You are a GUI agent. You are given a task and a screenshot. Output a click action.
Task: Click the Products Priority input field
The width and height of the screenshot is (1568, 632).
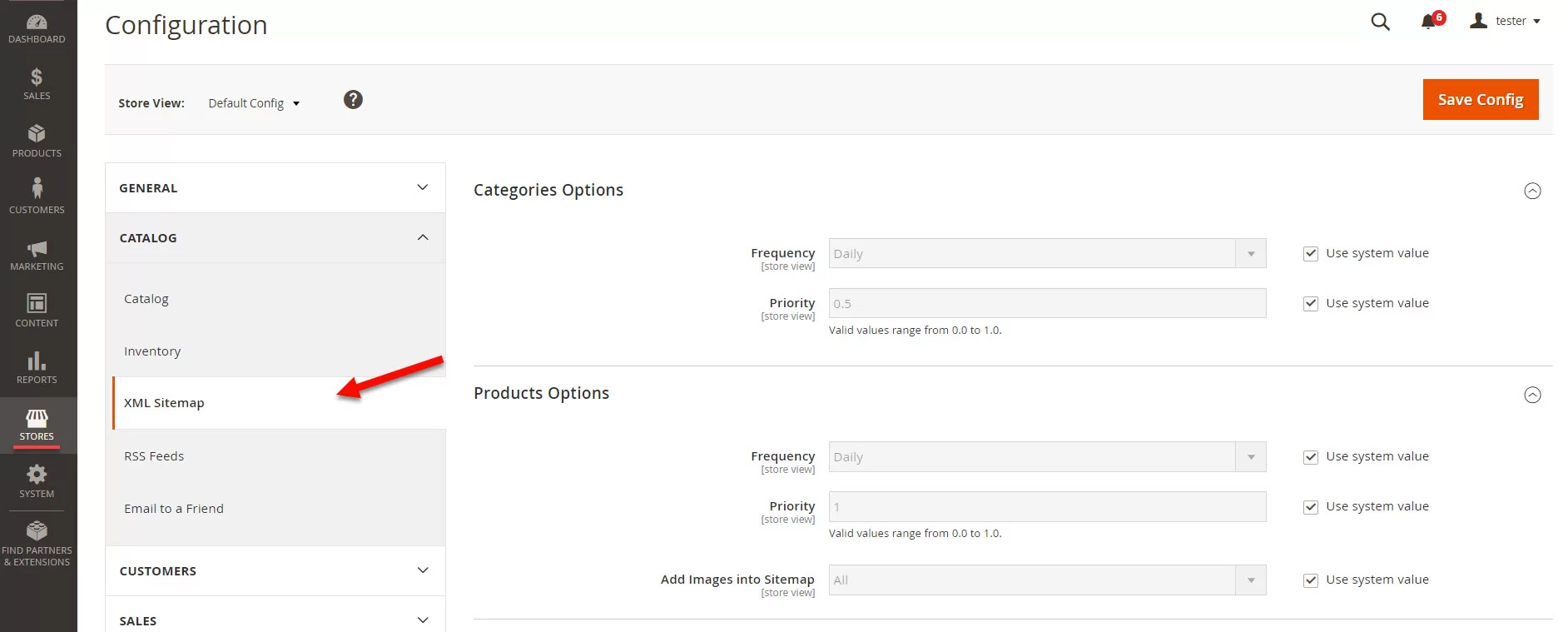1047,507
